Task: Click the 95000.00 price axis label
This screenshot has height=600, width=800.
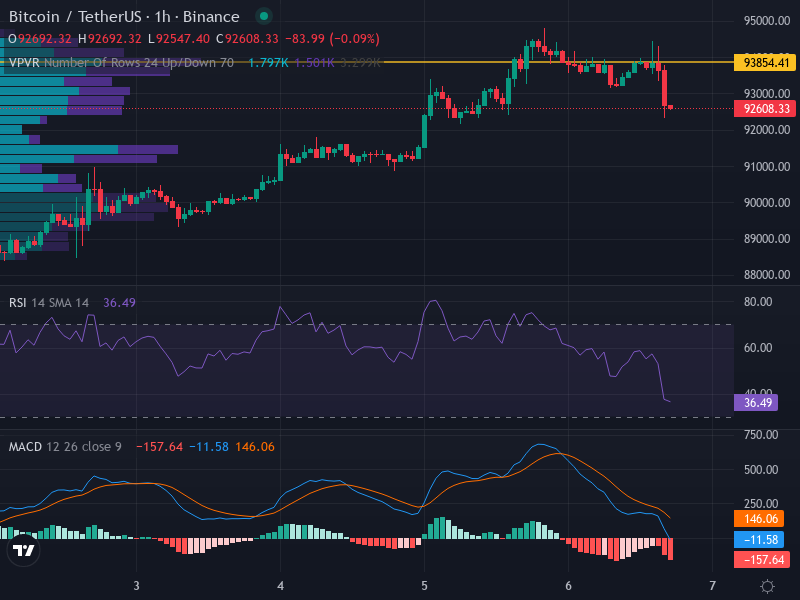Action: 766,21
